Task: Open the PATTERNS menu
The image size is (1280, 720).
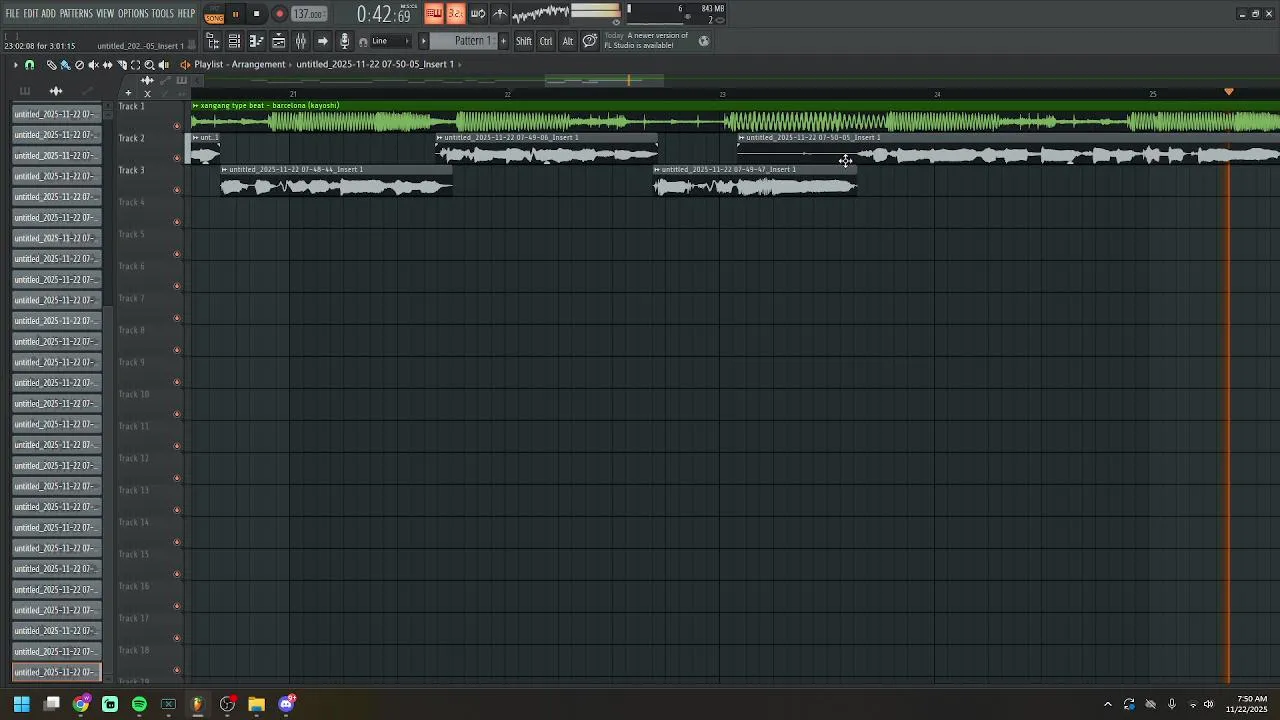Action: (x=76, y=14)
